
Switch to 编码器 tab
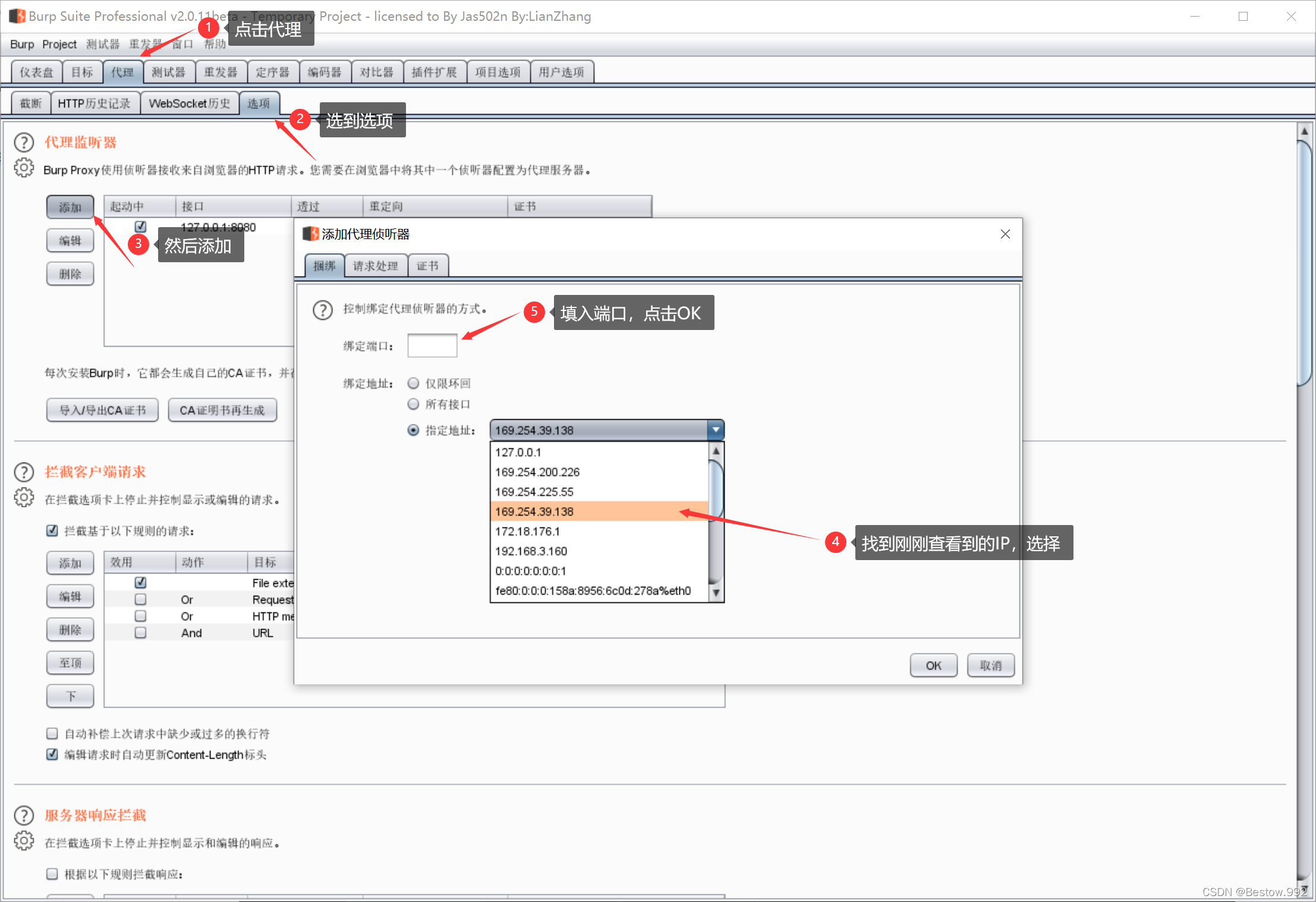coord(325,72)
